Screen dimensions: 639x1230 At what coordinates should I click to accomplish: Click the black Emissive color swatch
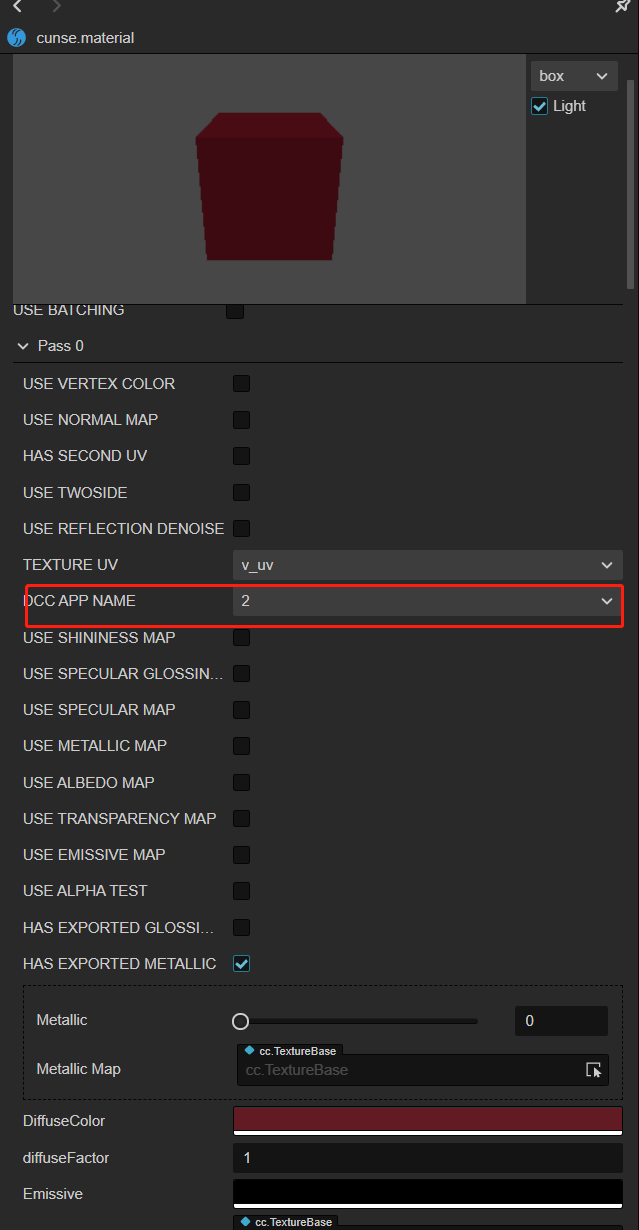427,1192
